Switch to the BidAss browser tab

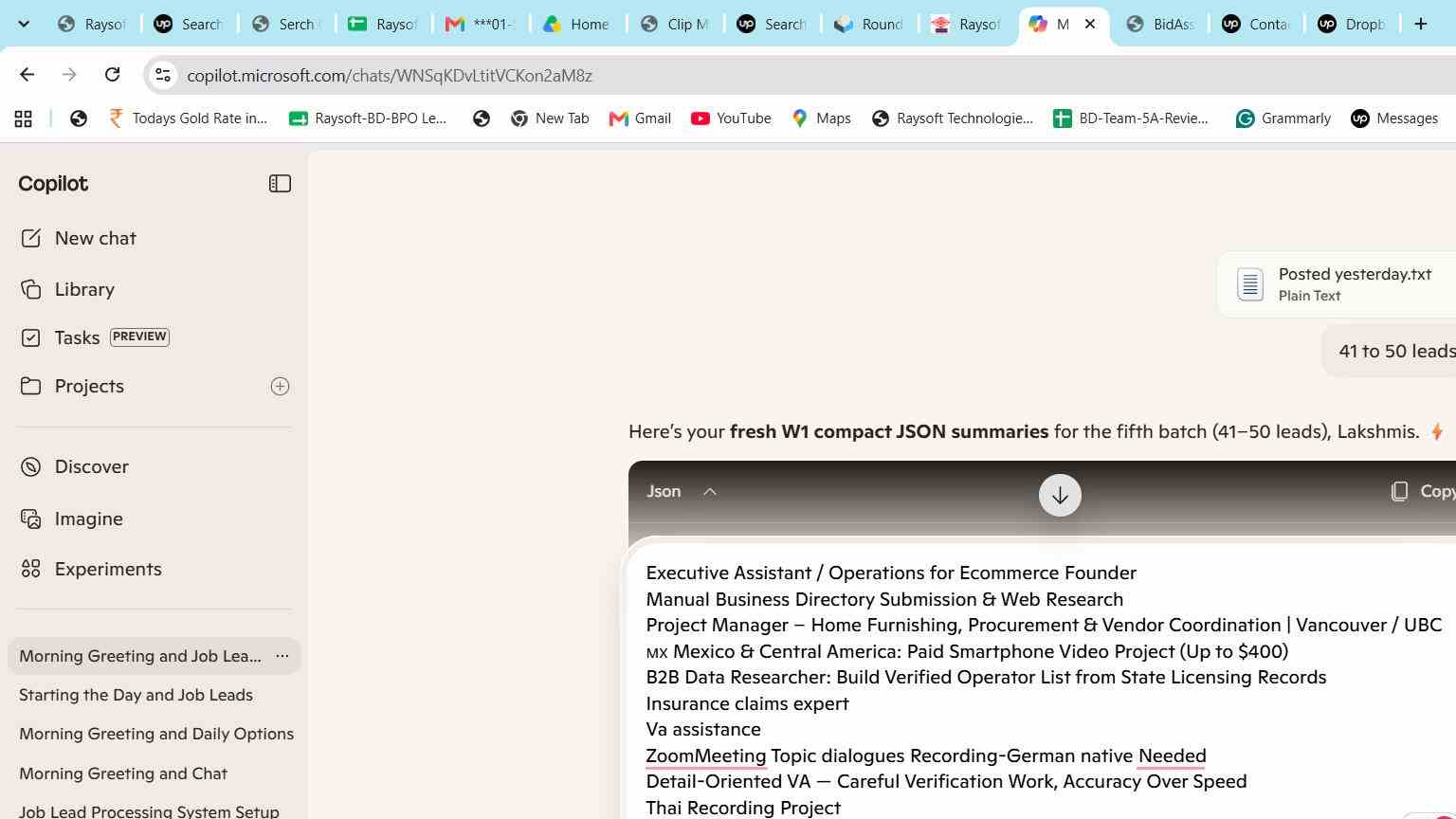(1159, 24)
